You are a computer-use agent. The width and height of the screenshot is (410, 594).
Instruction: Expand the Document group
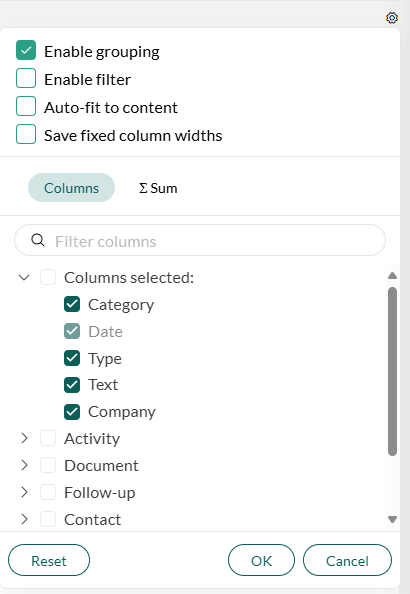pos(24,465)
